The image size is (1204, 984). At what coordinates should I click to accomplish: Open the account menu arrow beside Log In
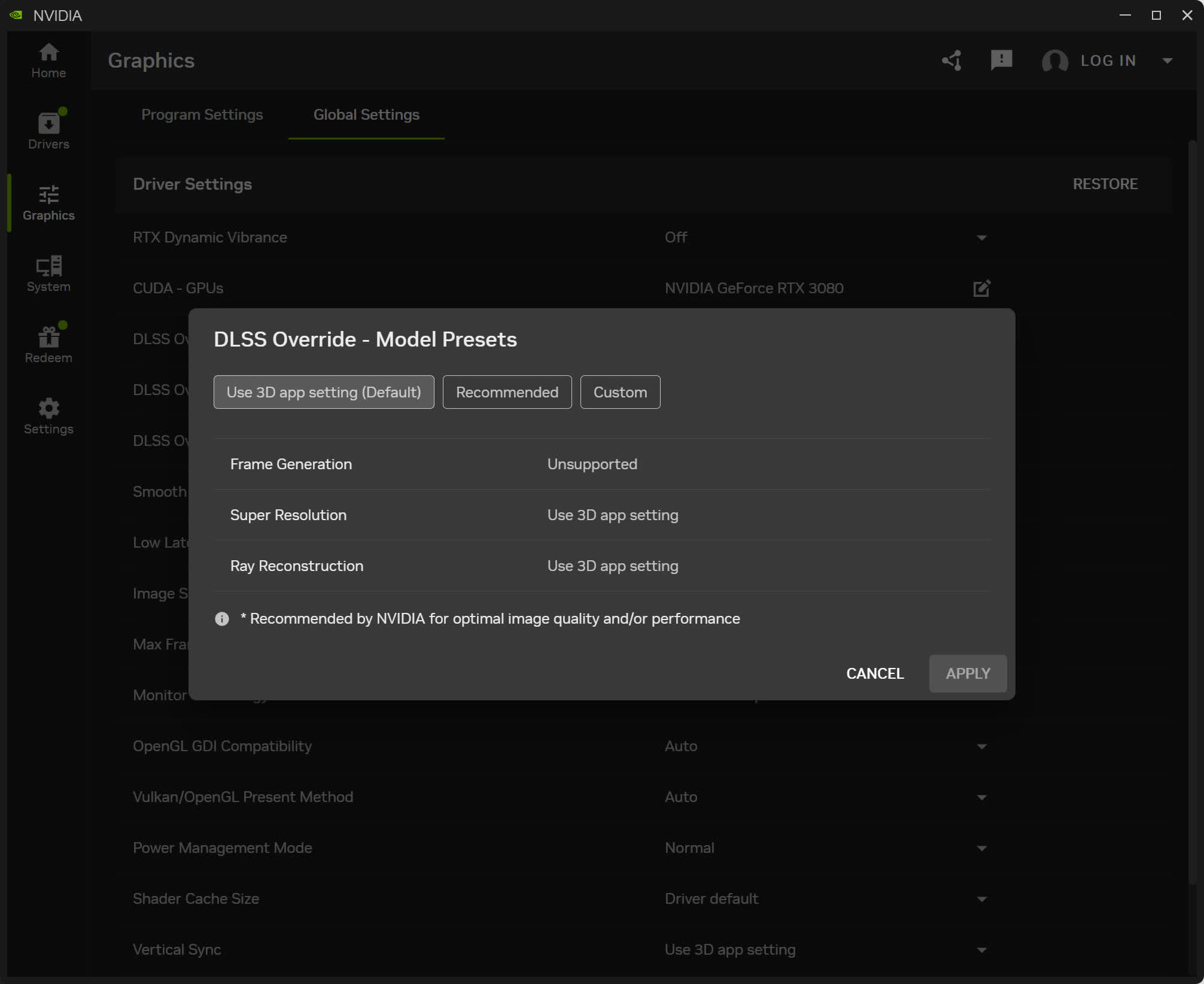[x=1167, y=60]
